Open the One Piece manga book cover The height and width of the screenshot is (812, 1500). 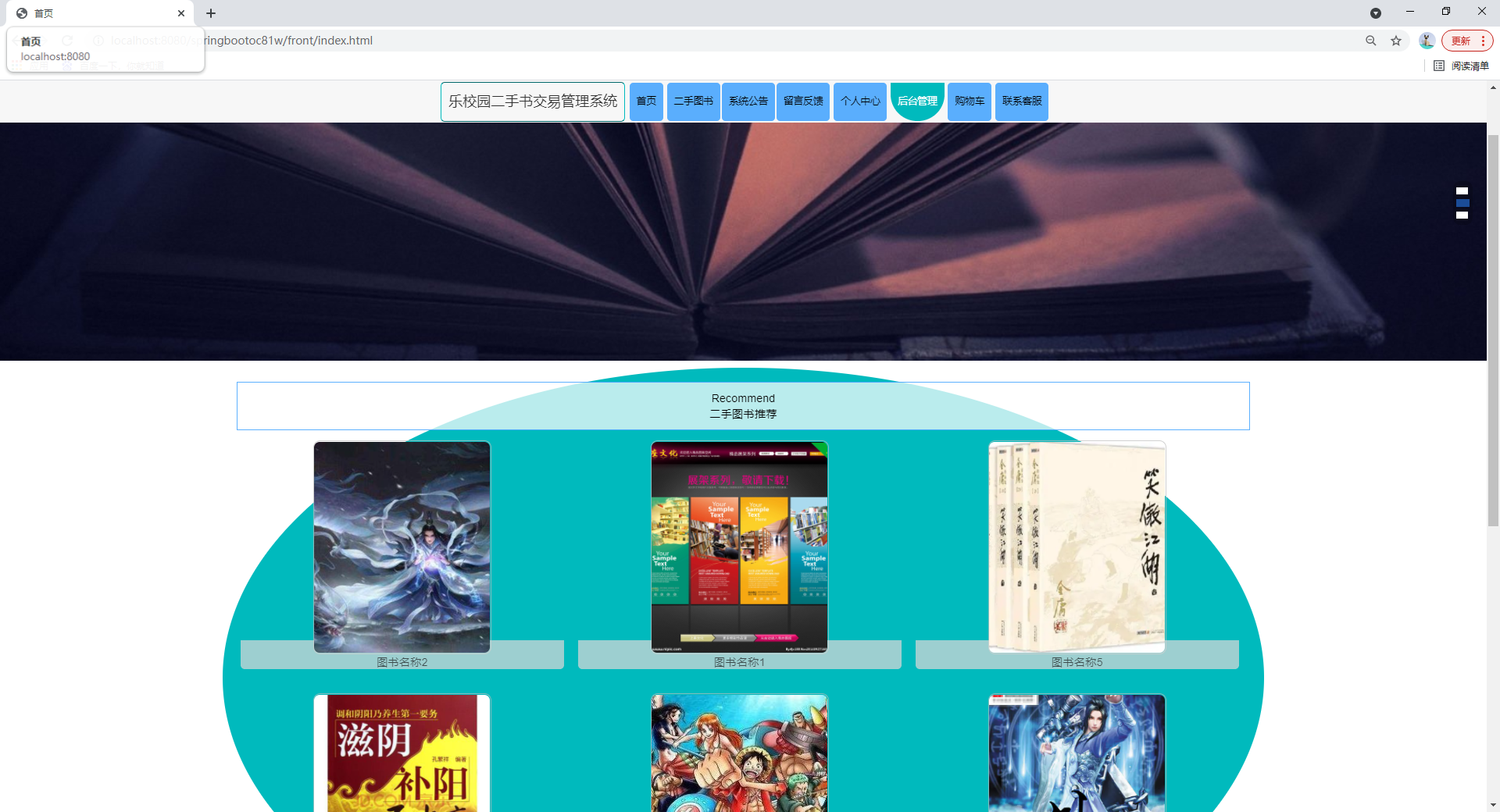click(x=740, y=753)
